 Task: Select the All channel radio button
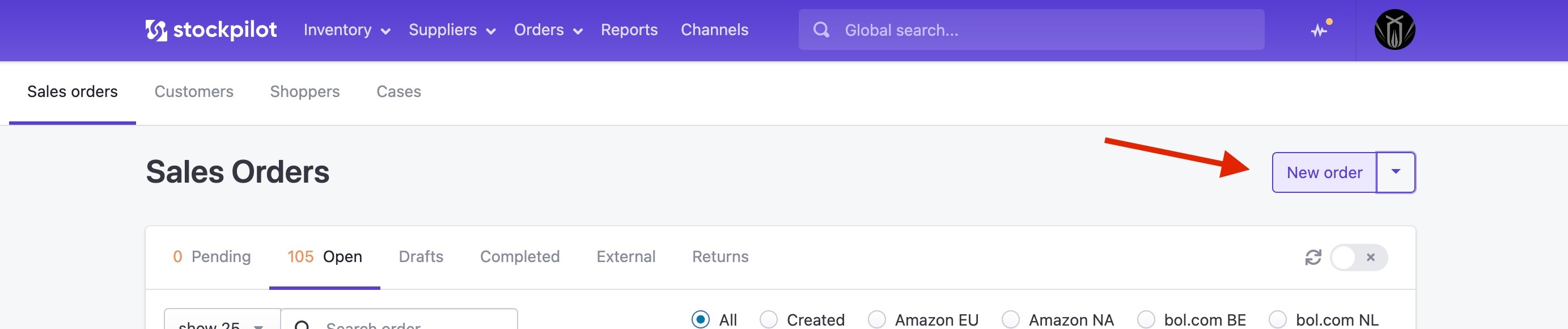(x=700, y=319)
